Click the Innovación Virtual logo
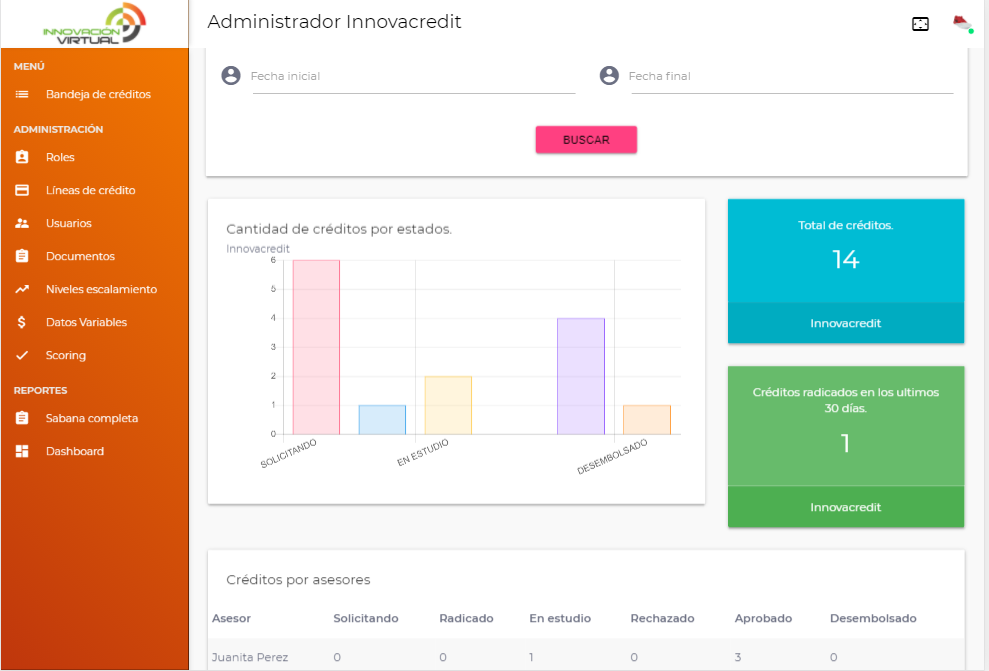989x671 pixels. [94, 24]
